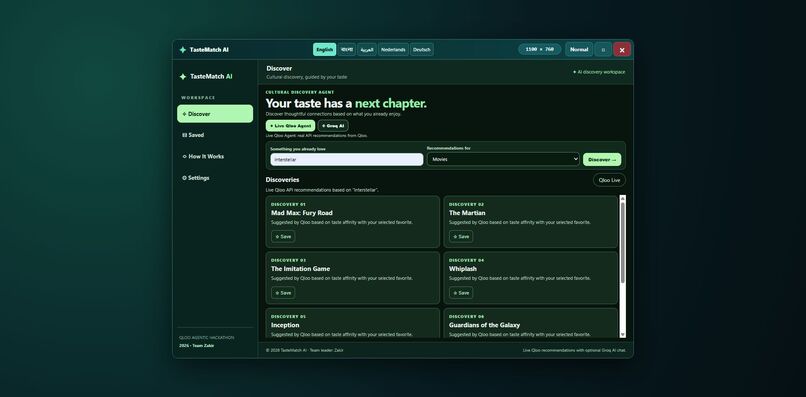Click 'The Martian' card title
The image size is (806, 397).
467,213
